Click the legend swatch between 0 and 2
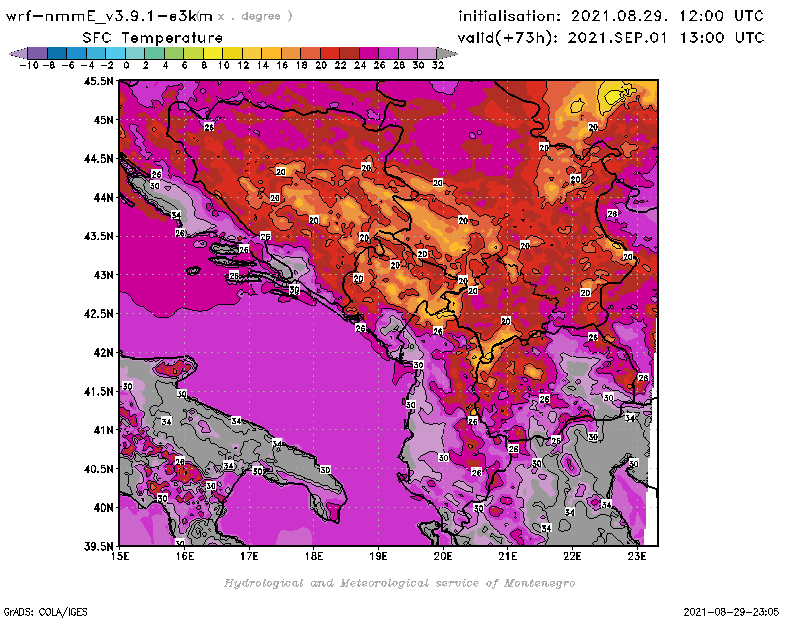This screenshot has height=618, width=800. coord(135,54)
